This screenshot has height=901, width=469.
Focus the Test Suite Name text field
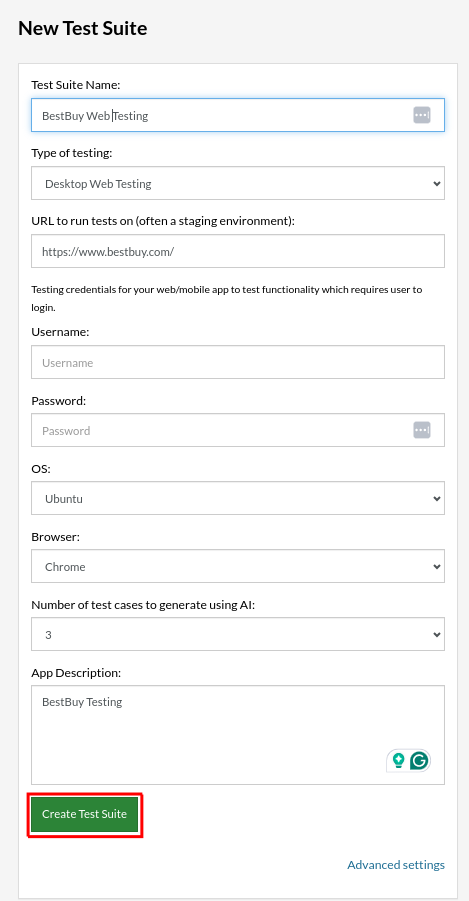click(238, 115)
